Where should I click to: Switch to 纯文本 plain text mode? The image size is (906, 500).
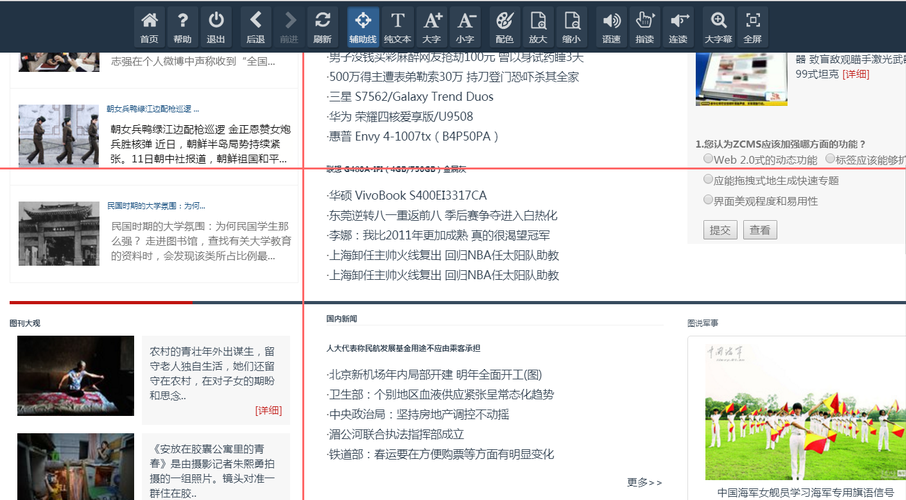pyautogui.click(x=398, y=27)
